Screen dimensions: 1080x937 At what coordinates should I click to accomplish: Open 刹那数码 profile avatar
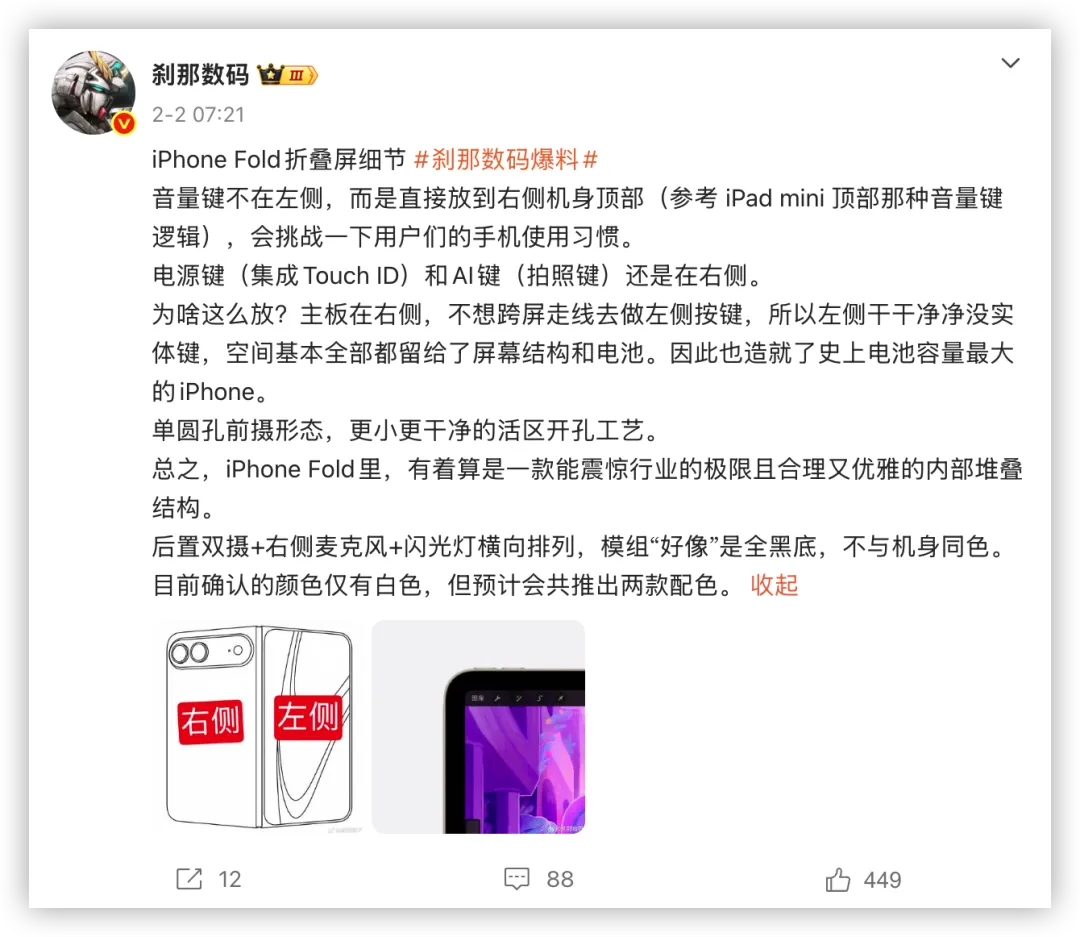(x=94, y=92)
